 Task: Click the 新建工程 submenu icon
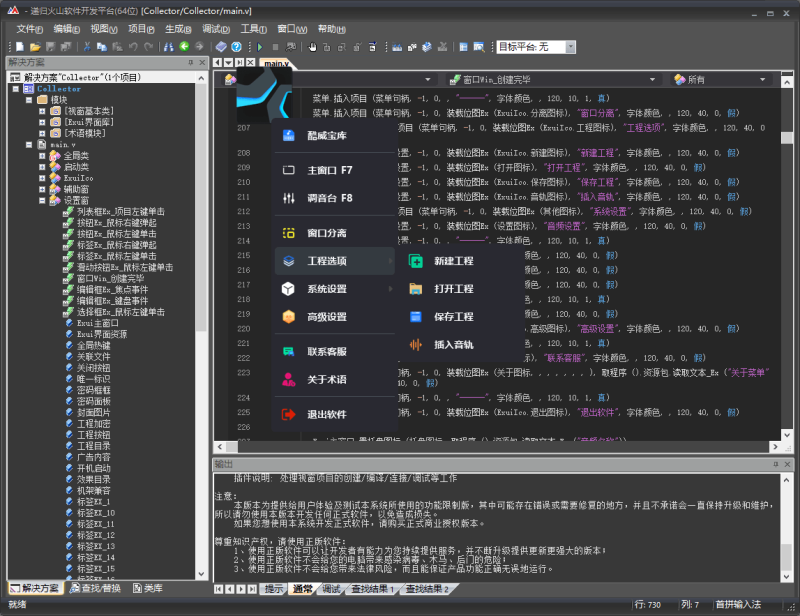[416, 261]
